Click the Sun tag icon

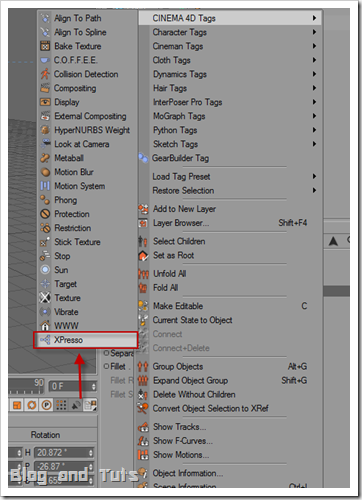[45, 270]
